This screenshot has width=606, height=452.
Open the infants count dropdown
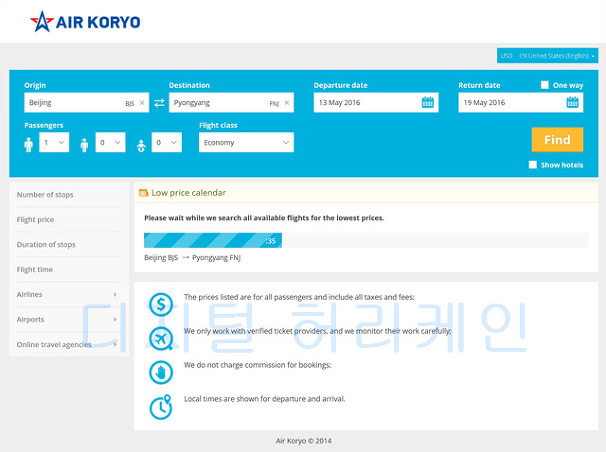[x=167, y=142]
